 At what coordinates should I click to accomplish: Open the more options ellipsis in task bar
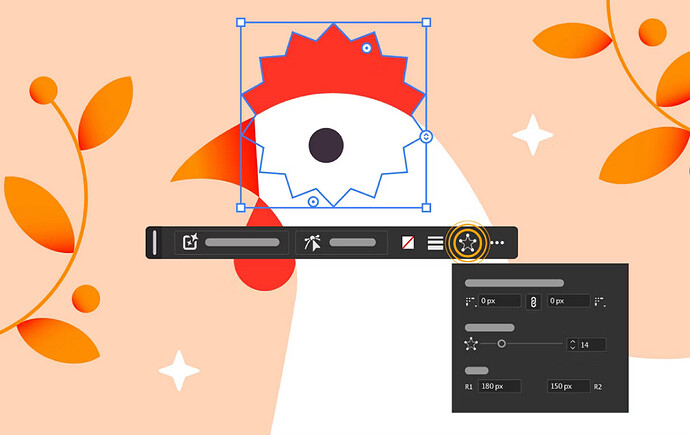click(497, 242)
